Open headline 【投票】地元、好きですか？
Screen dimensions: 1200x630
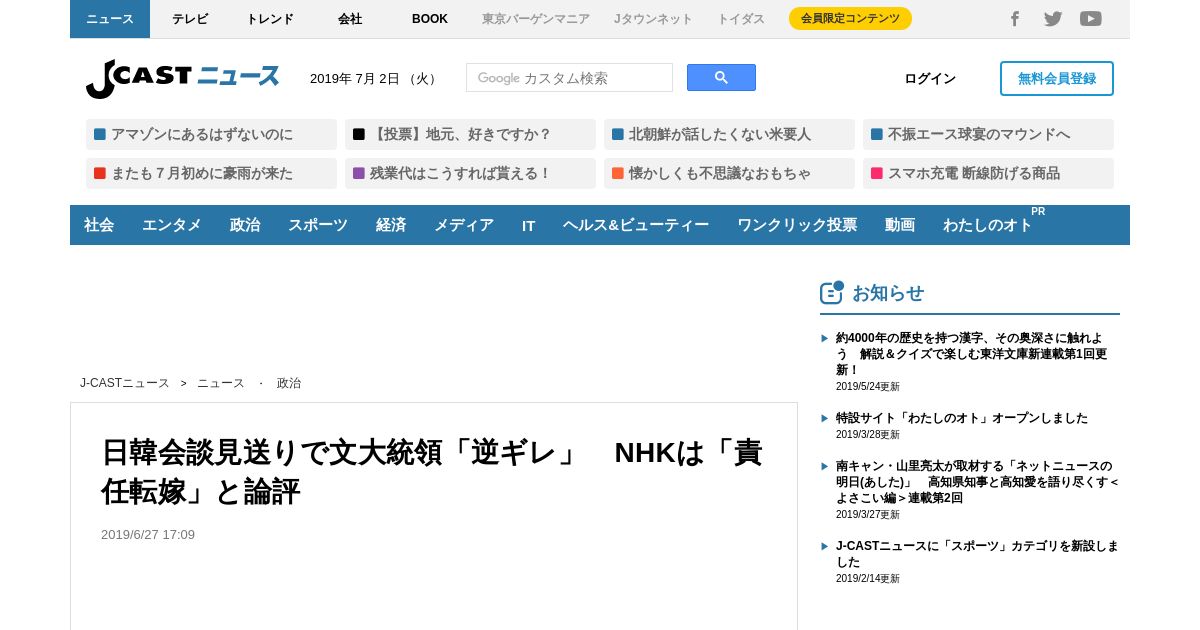click(470, 134)
